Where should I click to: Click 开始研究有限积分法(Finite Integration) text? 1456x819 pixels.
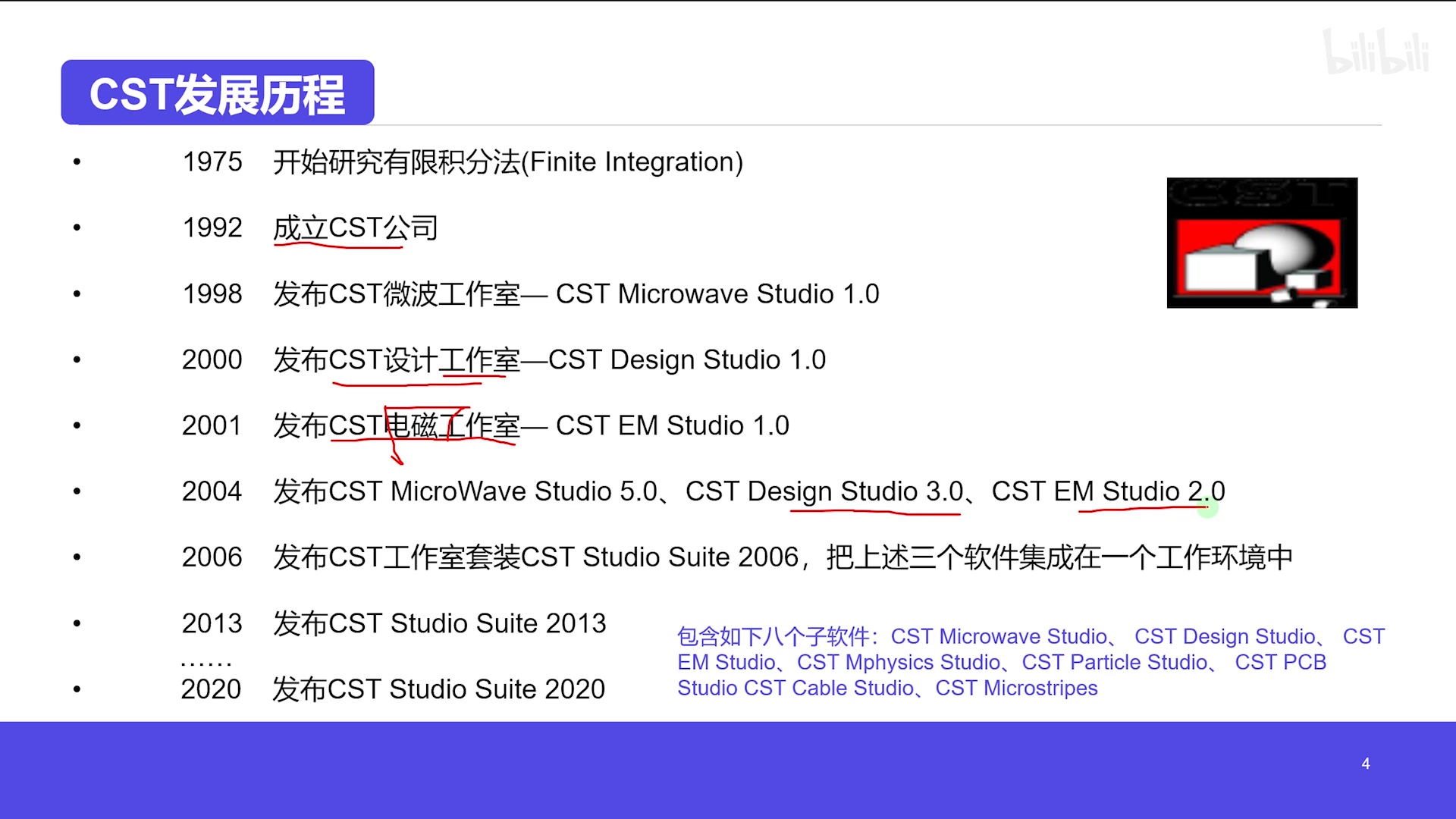pyautogui.click(x=508, y=162)
